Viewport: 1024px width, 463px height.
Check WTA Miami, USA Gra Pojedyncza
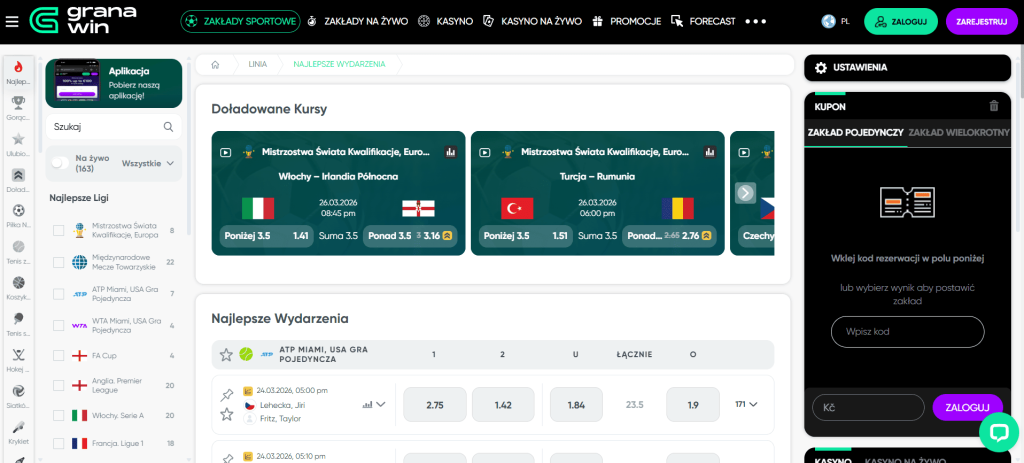pos(59,325)
